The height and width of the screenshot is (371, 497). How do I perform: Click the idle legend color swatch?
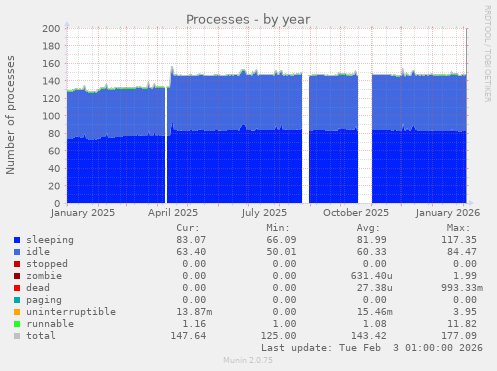pyautogui.click(x=17, y=252)
